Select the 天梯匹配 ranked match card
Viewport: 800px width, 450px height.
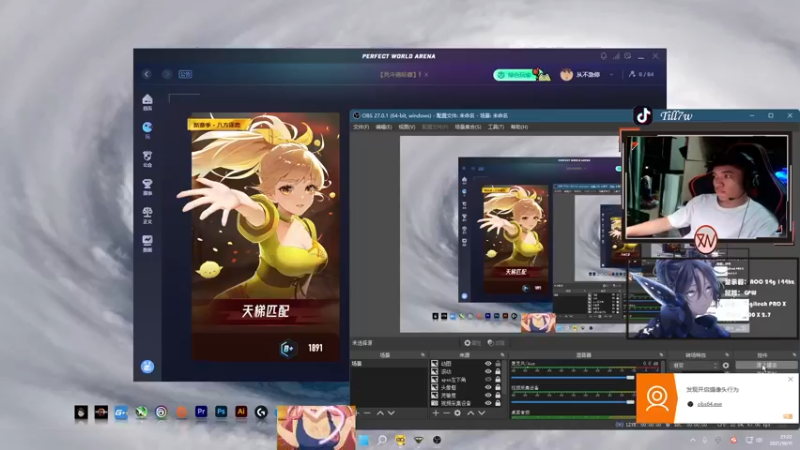point(265,237)
